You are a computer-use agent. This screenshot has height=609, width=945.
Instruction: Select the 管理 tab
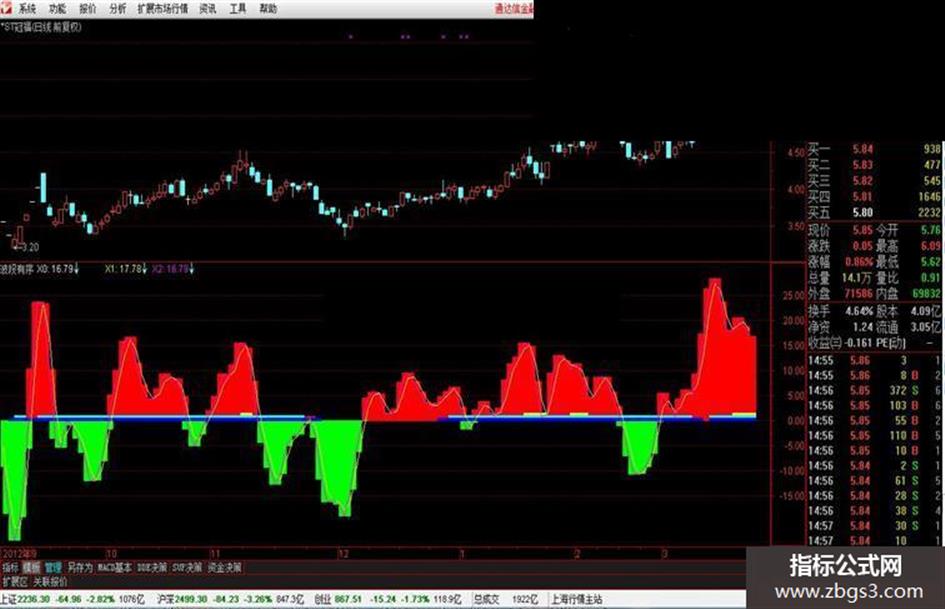click(x=53, y=567)
